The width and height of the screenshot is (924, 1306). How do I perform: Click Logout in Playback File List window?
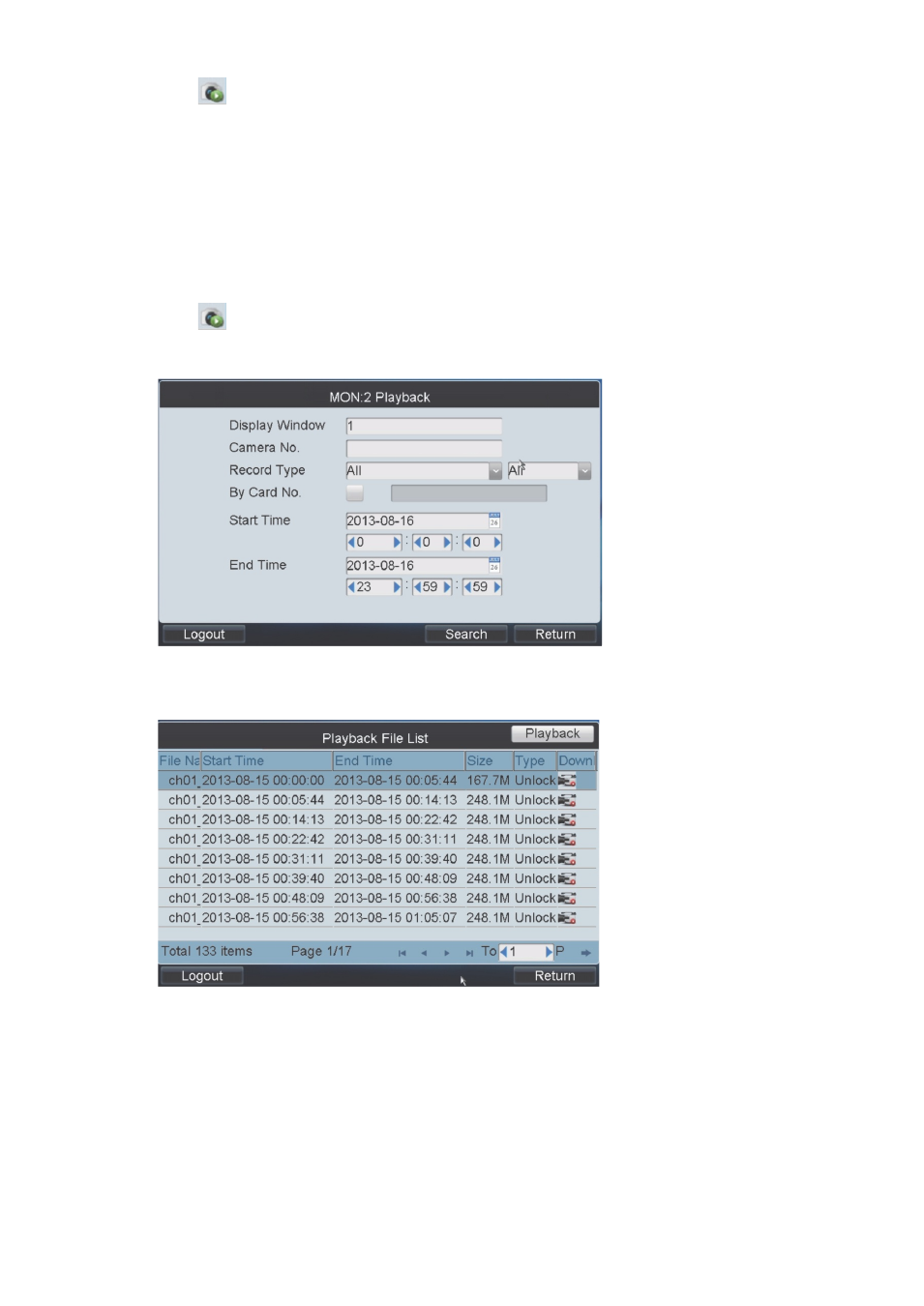click(202, 976)
